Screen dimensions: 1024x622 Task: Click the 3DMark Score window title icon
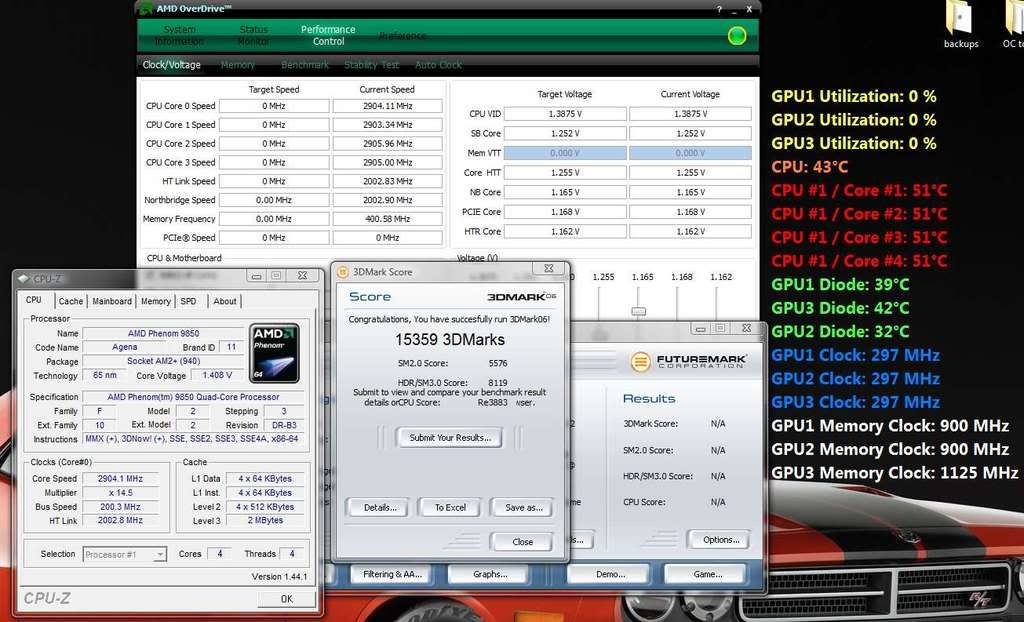tap(343, 272)
